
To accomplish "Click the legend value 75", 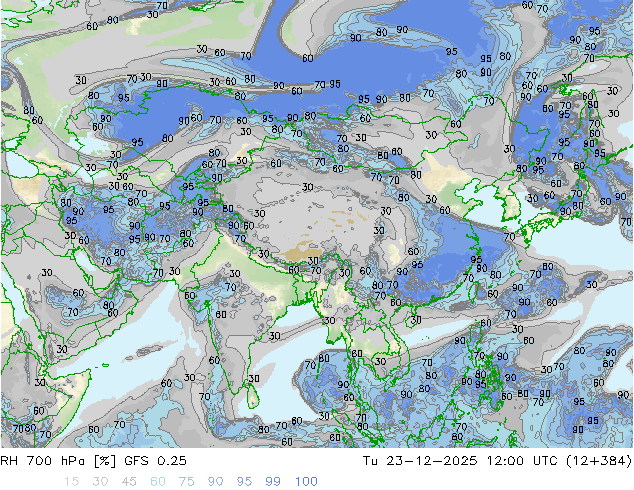I will (187, 482).
